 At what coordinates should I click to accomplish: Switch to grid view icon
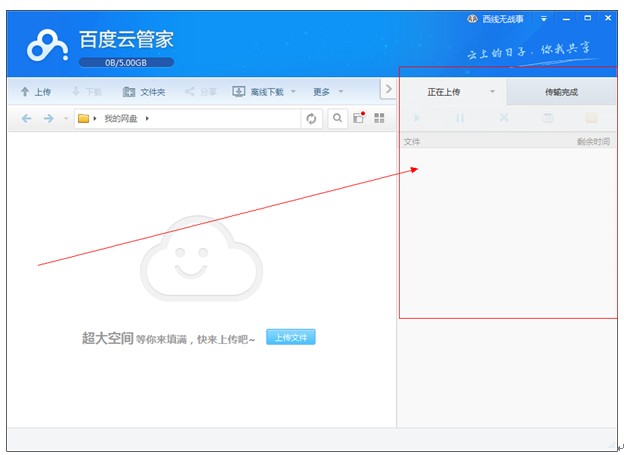[x=379, y=118]
